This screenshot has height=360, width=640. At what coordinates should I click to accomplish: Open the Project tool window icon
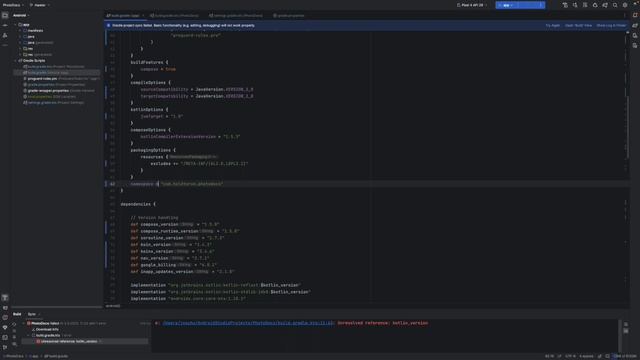click(5, 16)
